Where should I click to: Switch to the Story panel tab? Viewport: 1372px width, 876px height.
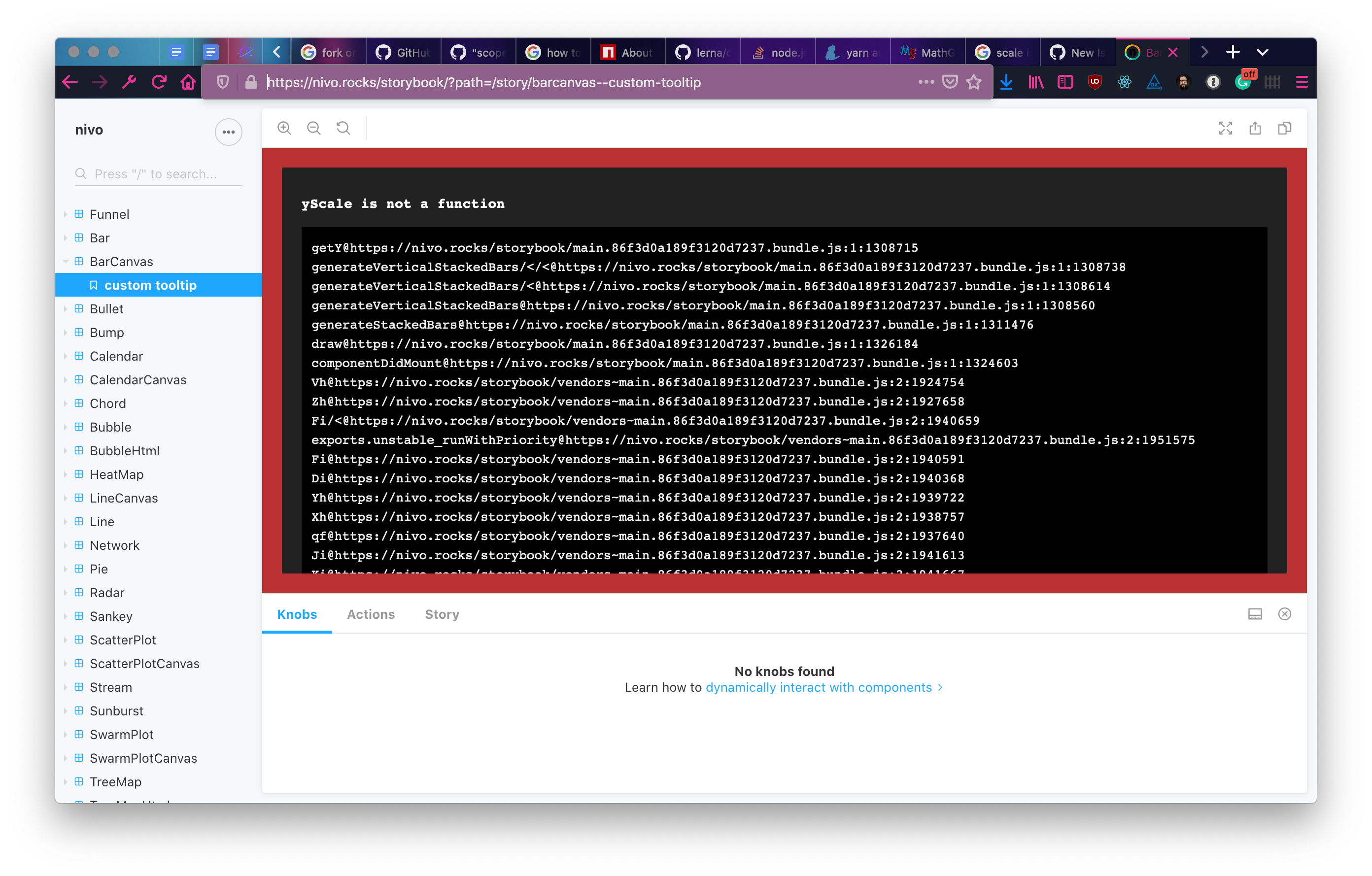click(x=442, y=614)
